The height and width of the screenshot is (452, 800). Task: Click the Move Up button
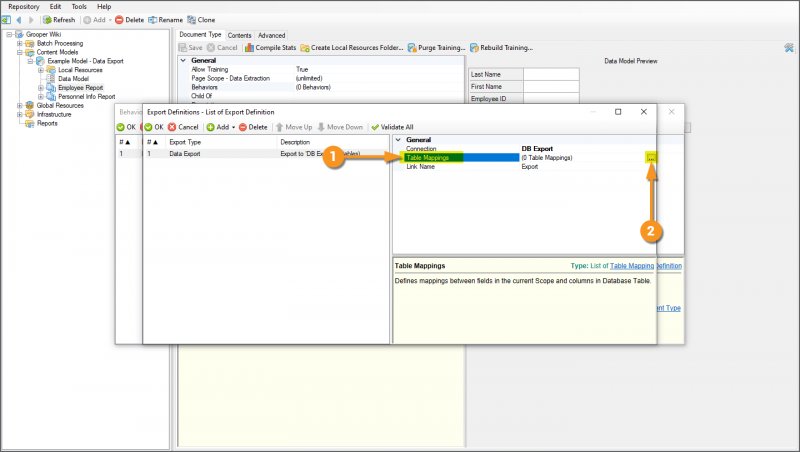(294, 127)
